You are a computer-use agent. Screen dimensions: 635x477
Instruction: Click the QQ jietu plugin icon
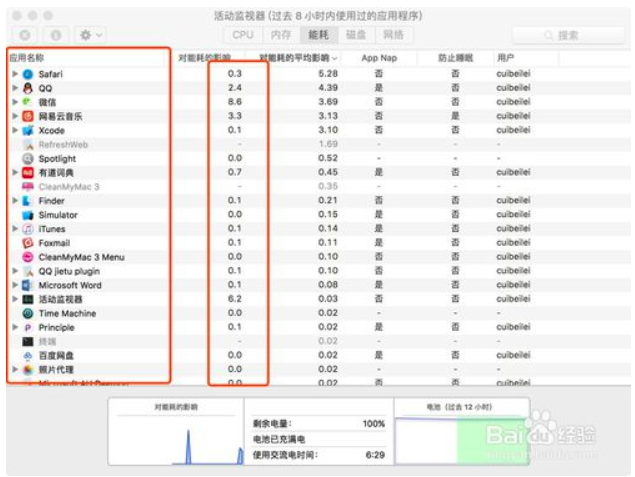[x=28, y=271]
